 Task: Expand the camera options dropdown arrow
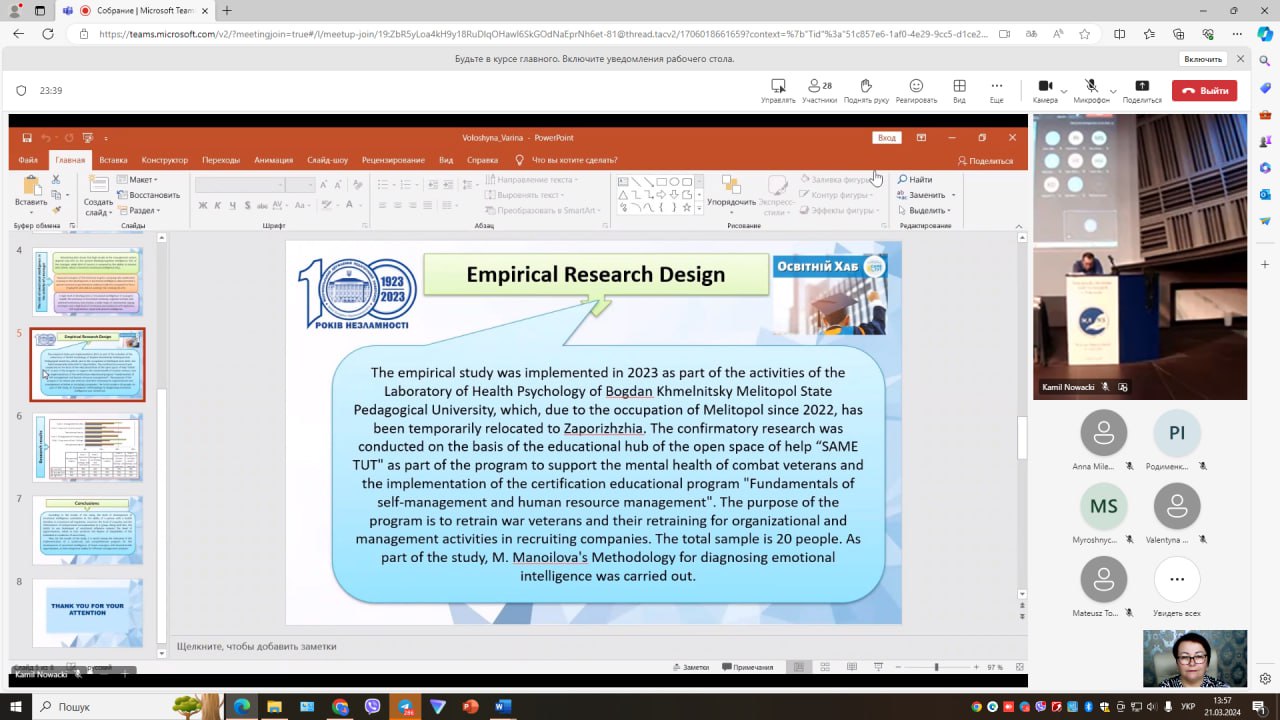(1063, 91)
